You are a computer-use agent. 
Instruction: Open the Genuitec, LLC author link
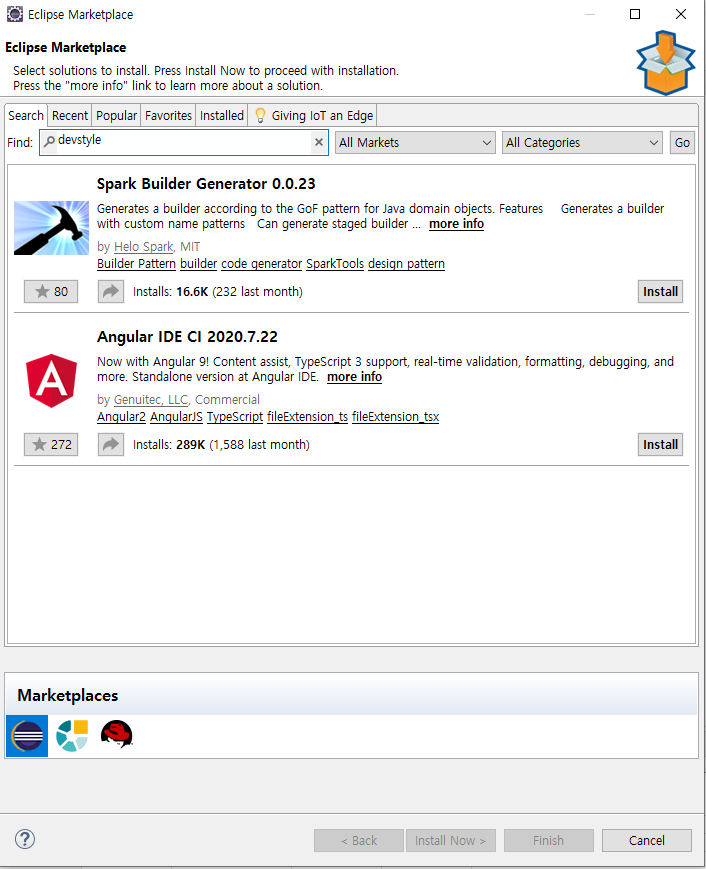pos(151,400)
